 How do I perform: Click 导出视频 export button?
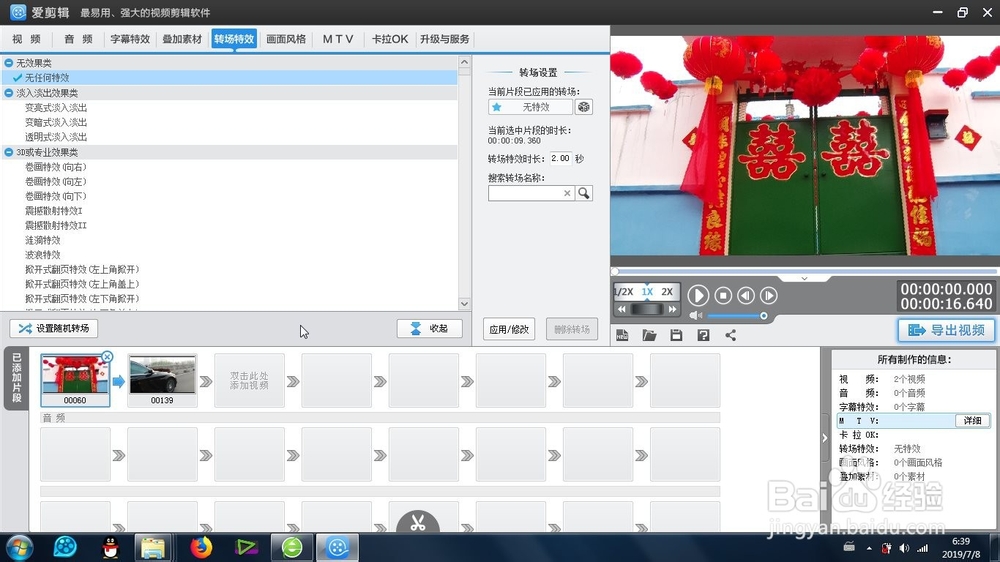click(946, 330)
